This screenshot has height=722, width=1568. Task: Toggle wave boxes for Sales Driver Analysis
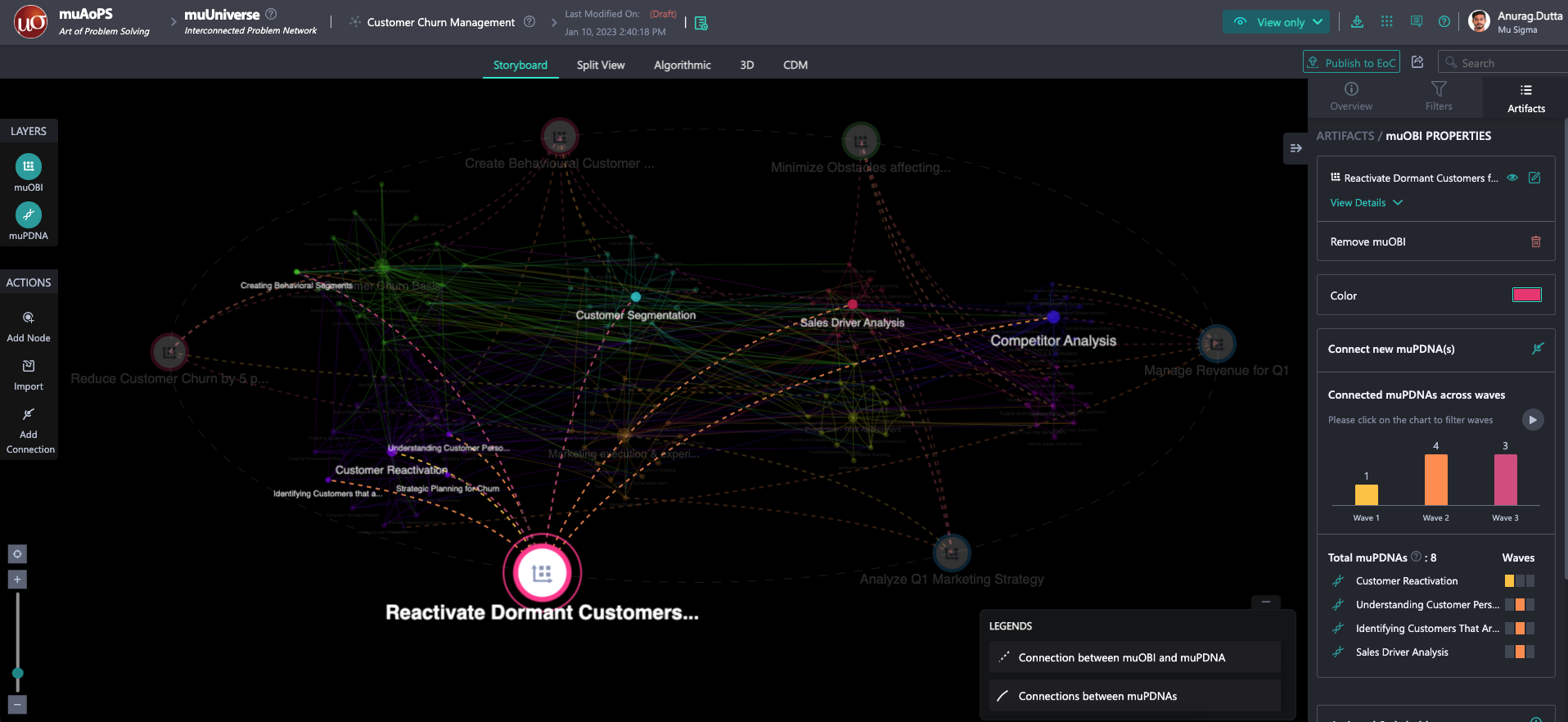[x=1520, y=652]
